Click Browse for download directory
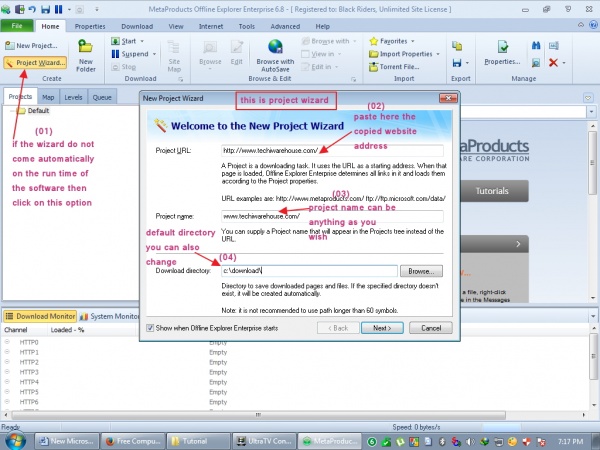600x450 pixels. click(421, 271)
